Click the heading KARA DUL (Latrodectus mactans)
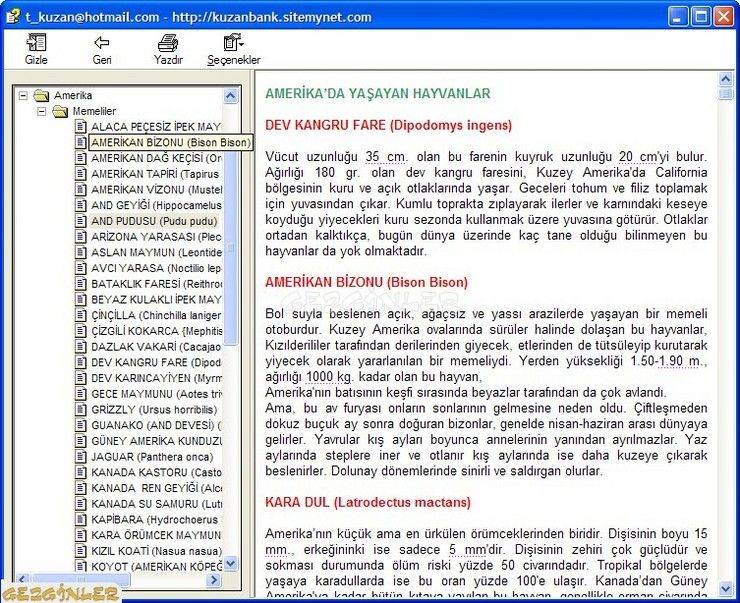Viewport: 740px width, 603px height. [368, 502]
